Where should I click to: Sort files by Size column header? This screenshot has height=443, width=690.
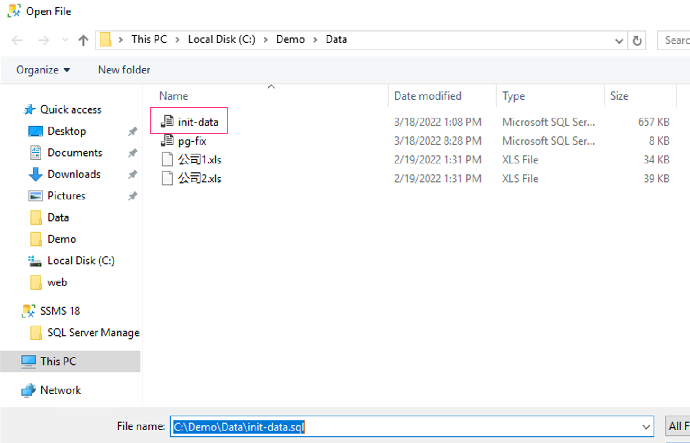tap(619, 96)
